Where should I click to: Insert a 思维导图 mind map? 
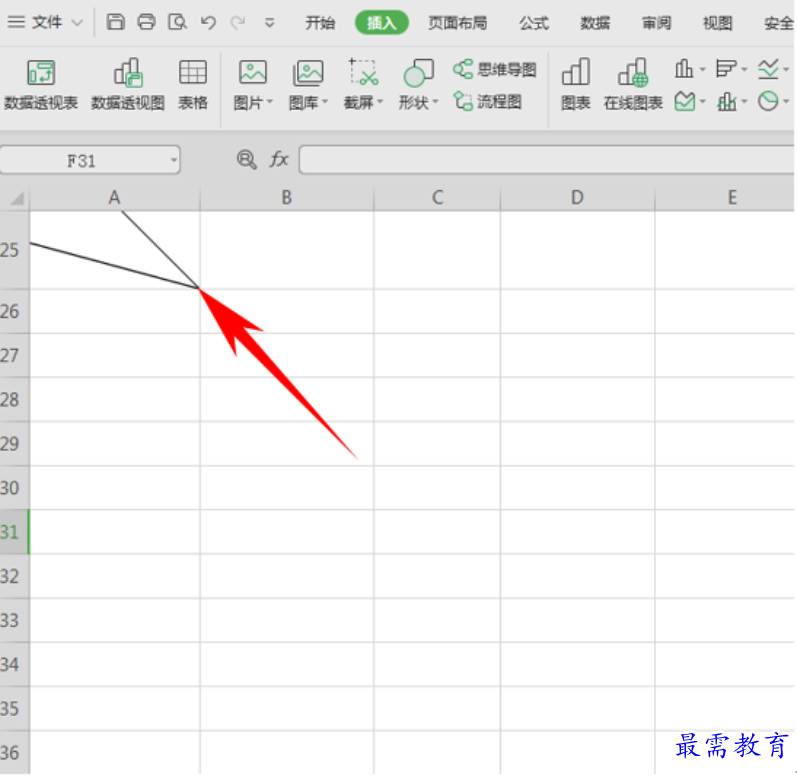495,70
